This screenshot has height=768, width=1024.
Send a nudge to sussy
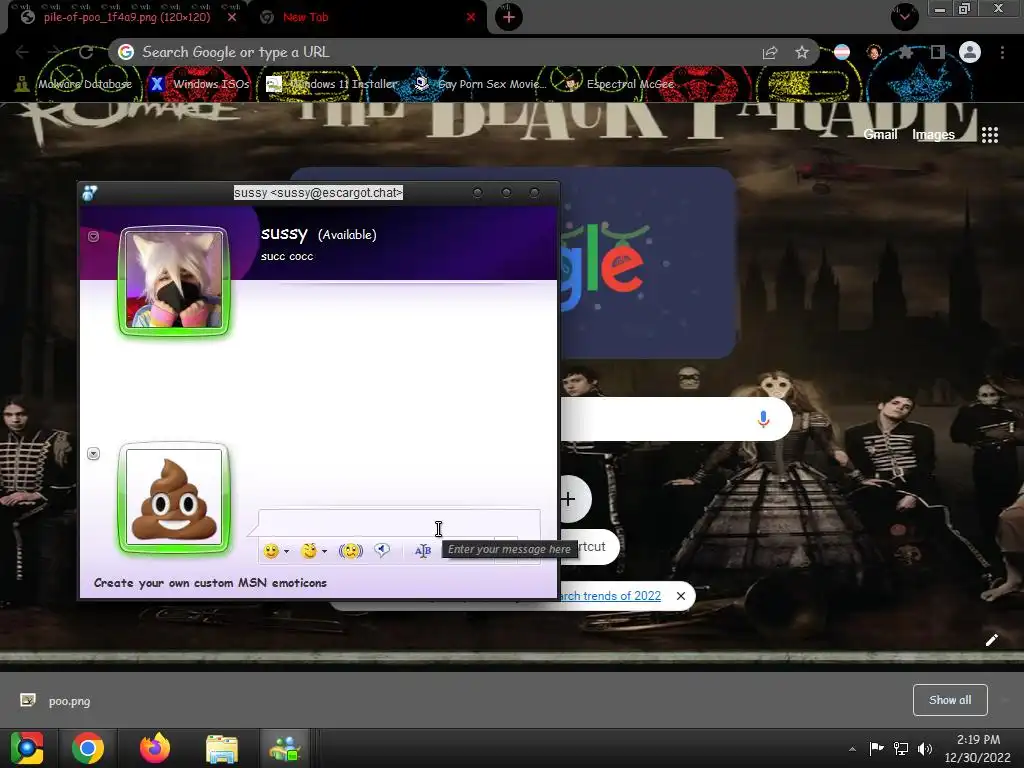pos(351,551)
